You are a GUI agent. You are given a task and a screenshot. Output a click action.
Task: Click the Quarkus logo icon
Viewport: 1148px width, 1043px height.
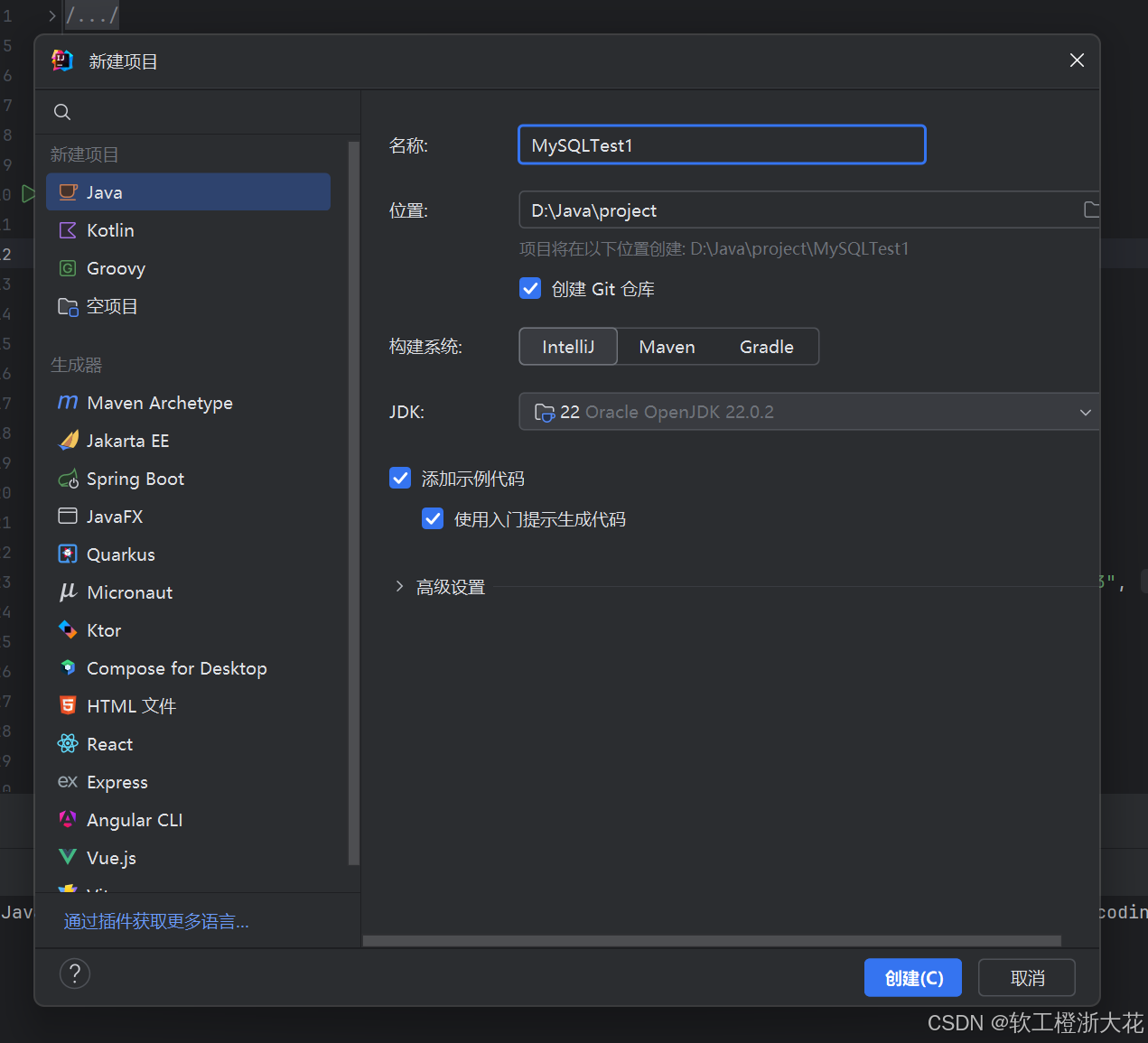click(x=68, y=554)
